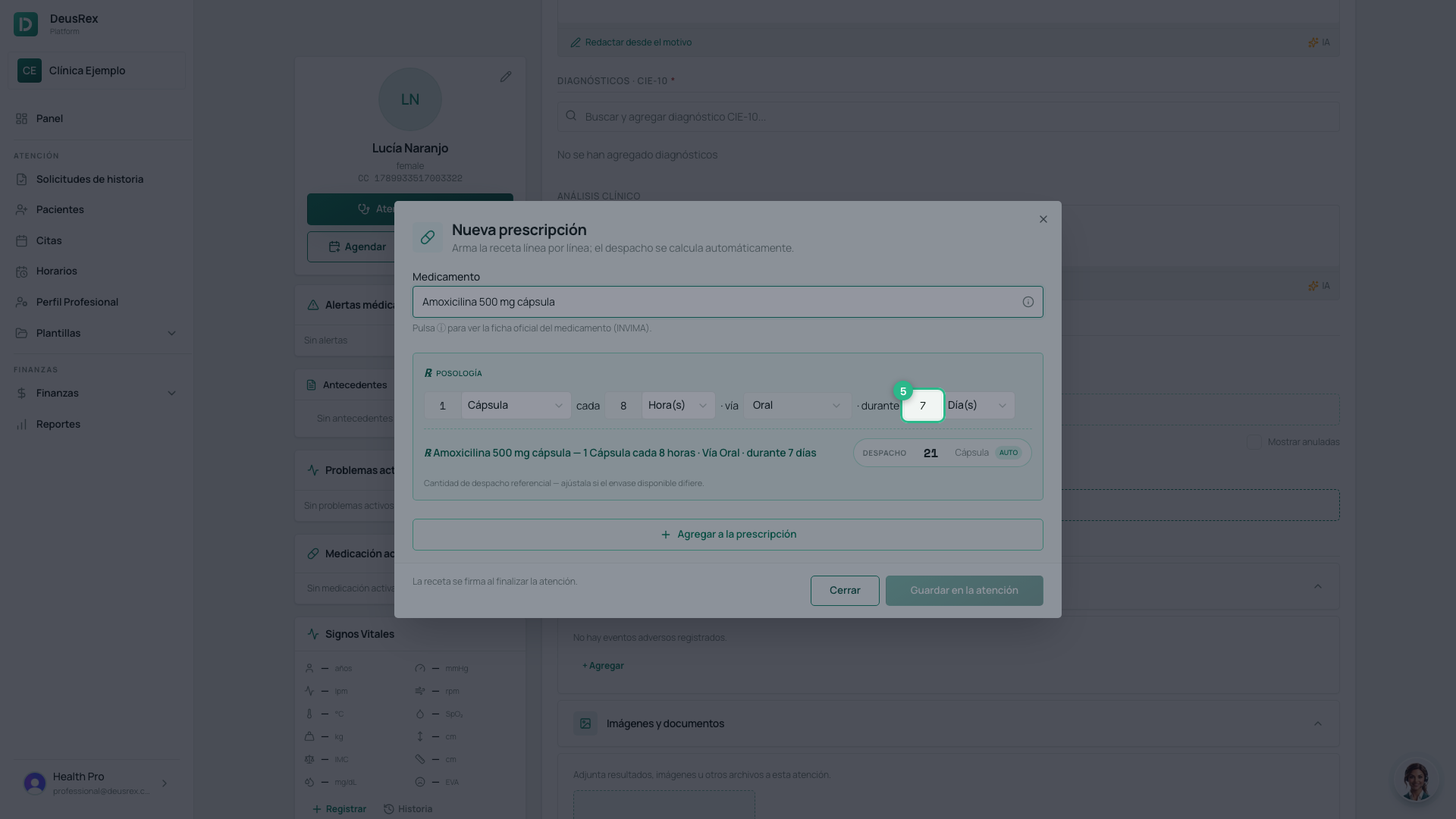Open the Oral route dropdown
The height and width of the screenshot is (819, 1456).
click(x=797, y=405)
